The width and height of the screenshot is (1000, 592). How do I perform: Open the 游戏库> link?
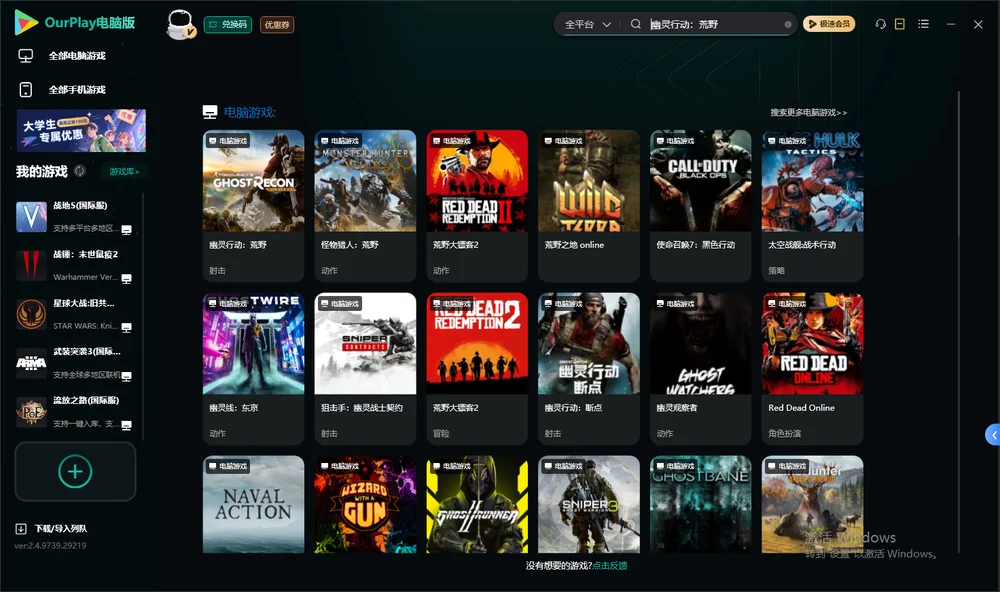(124, 171)
